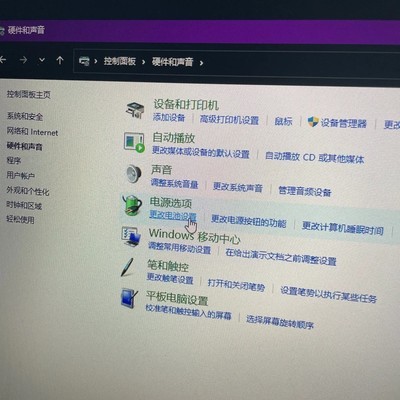Click the 电源选项 battery icon

(x=131, y=206)
